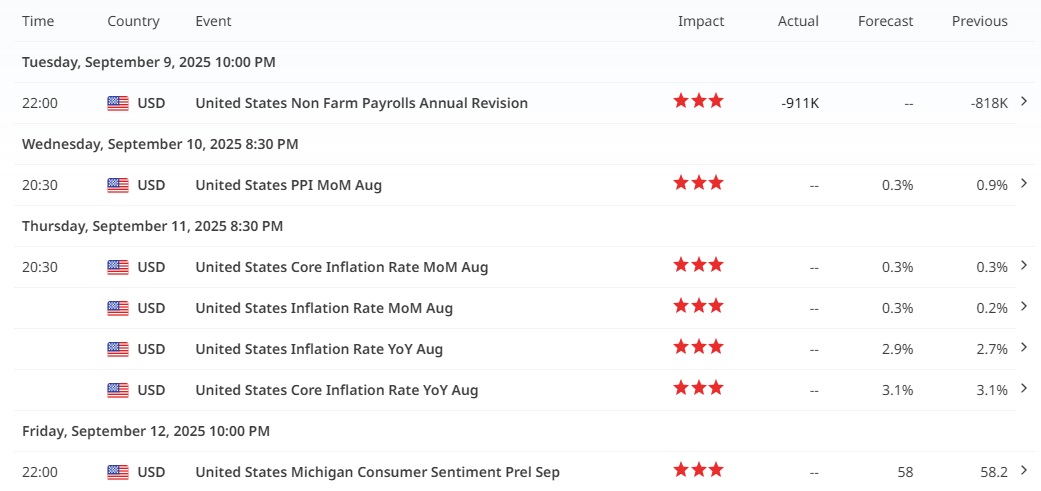
Task: Click the Impact column header
Action: (x=701, y=21)
